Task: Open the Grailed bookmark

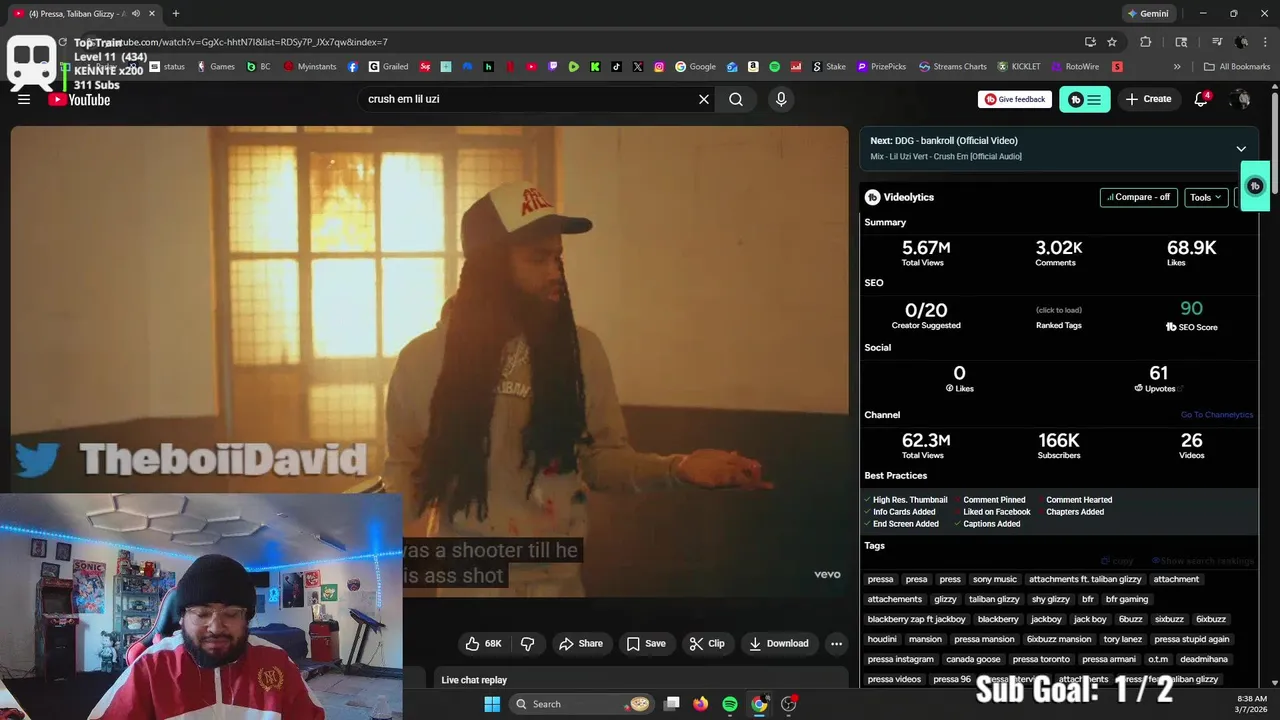Action: click(388, 67)
